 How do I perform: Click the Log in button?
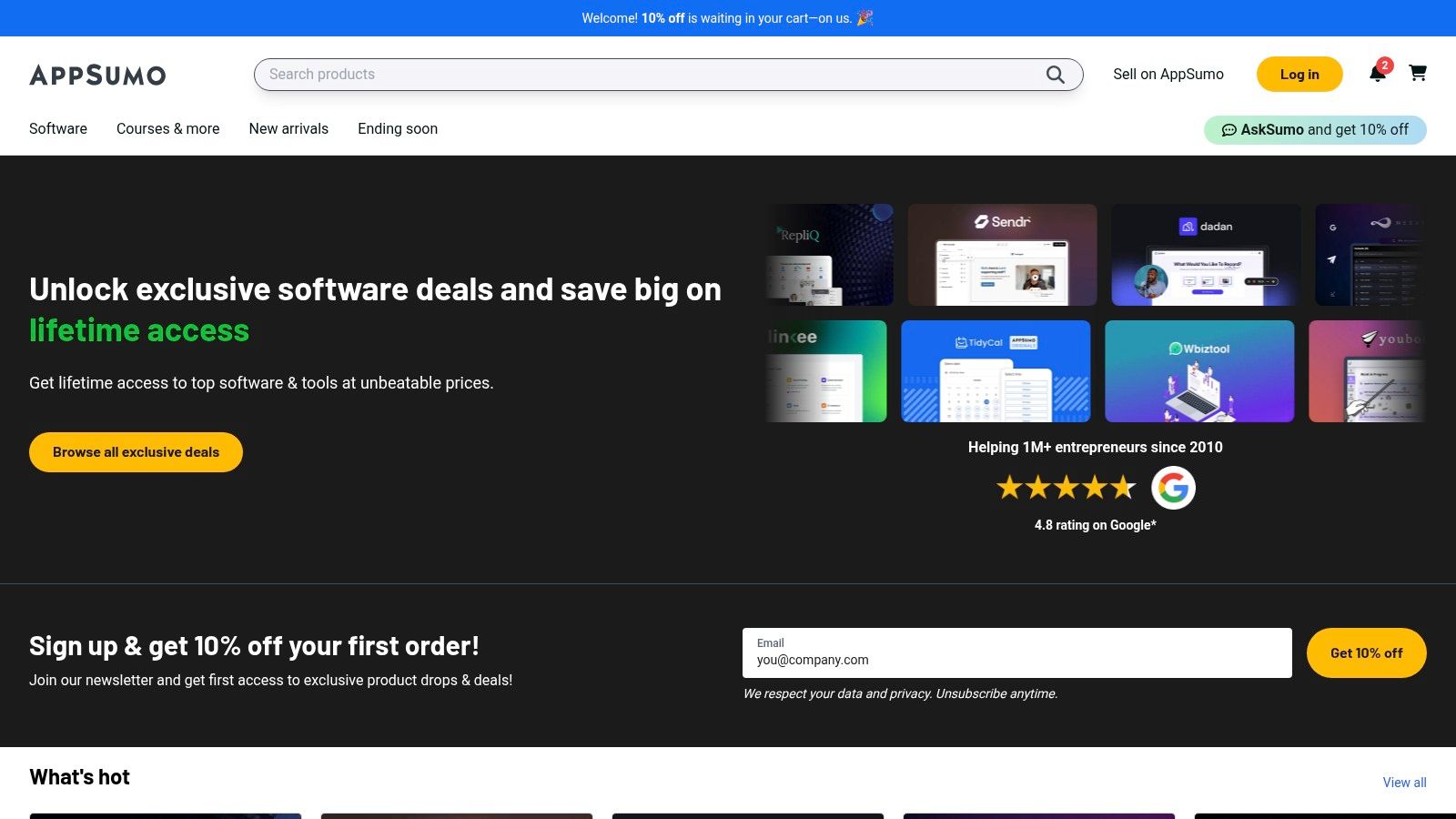tap(1299, 75)
